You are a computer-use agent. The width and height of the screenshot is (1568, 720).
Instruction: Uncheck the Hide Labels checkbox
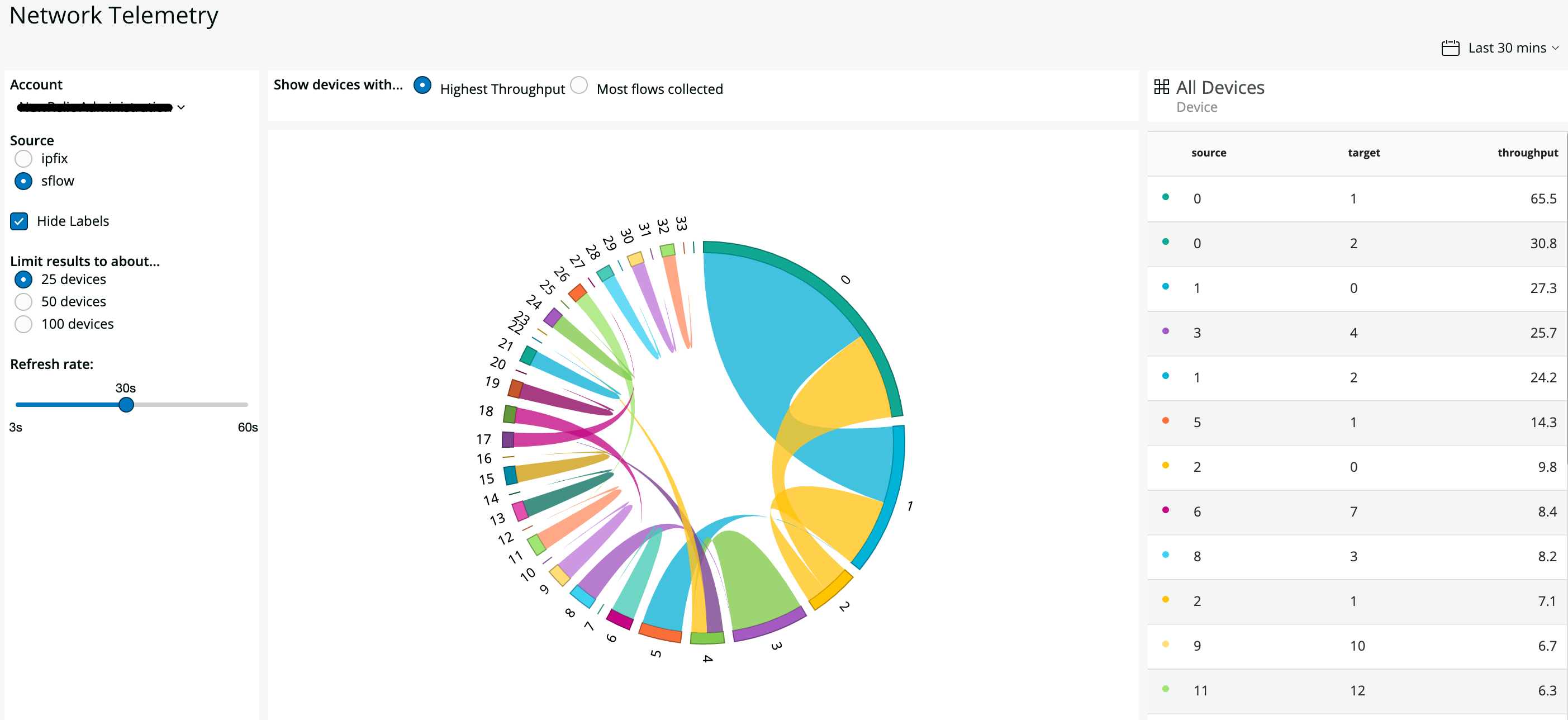(x=19, y=221)
